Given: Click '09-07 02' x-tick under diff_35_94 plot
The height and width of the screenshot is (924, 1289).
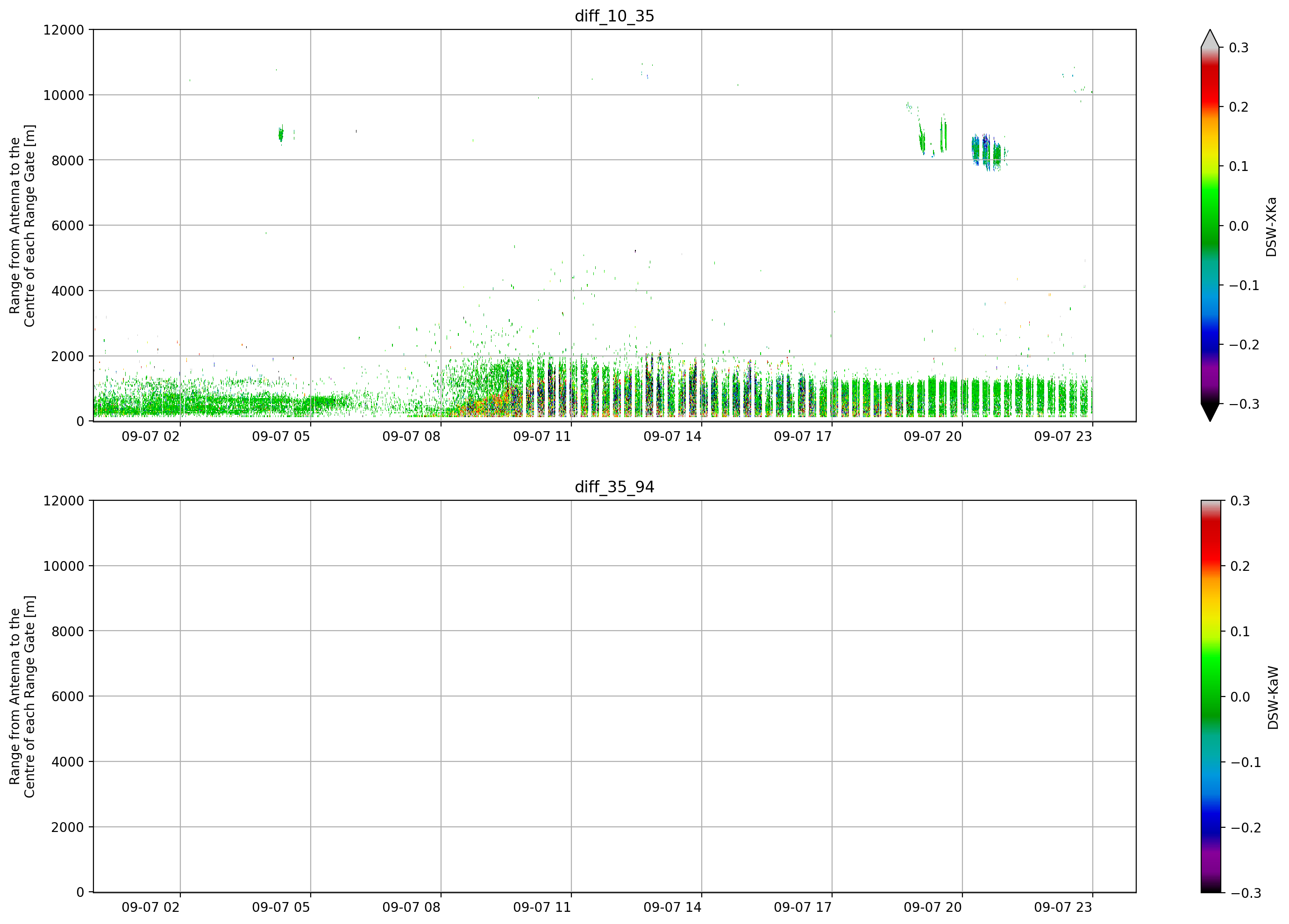Looking at the screenshot, I should (150, 908).
